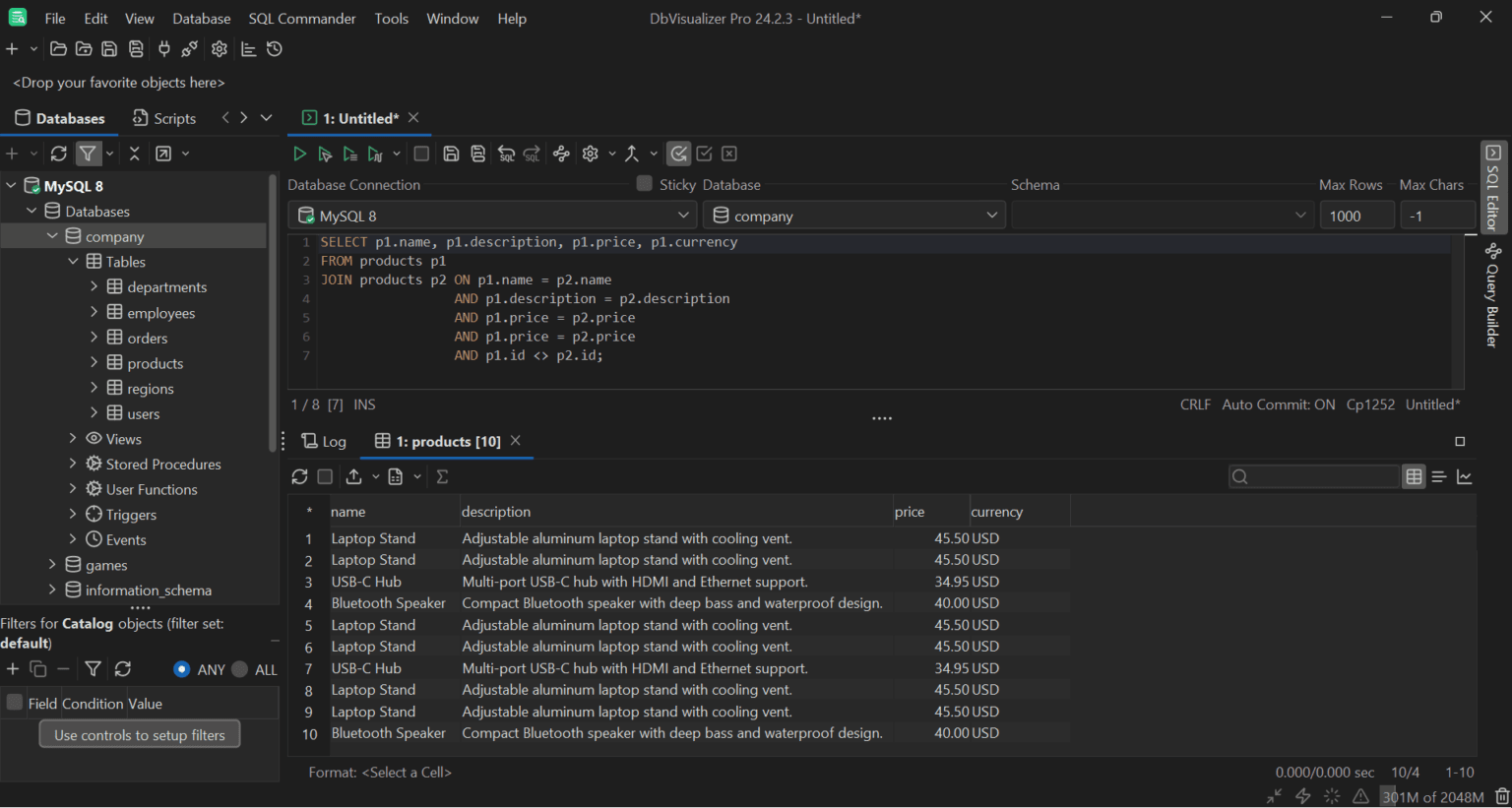Click the Undo SQL edit icon
The height and width of the screenshot is (808, 1512).
tap(506, 154)
